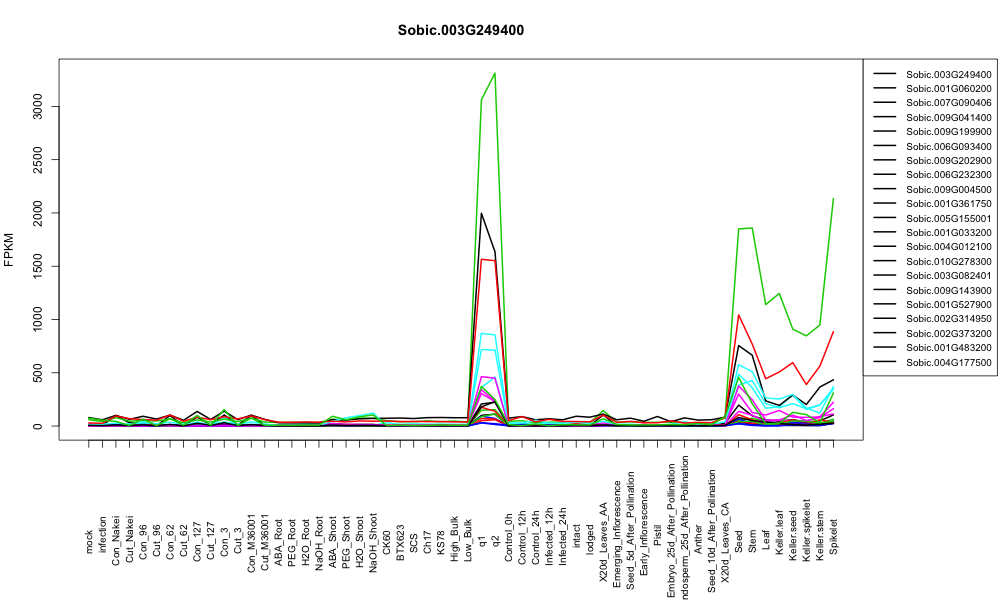
Task: Click the Spikelet x-axis label
Action: (834, 536)
